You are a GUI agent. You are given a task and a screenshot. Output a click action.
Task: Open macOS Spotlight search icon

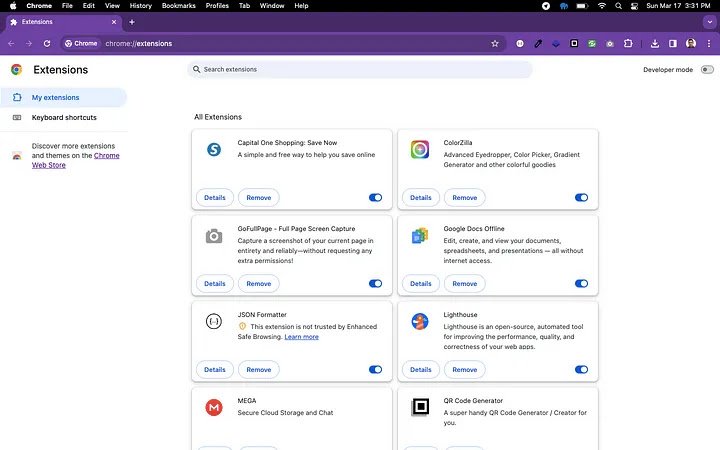click(619, 6)
